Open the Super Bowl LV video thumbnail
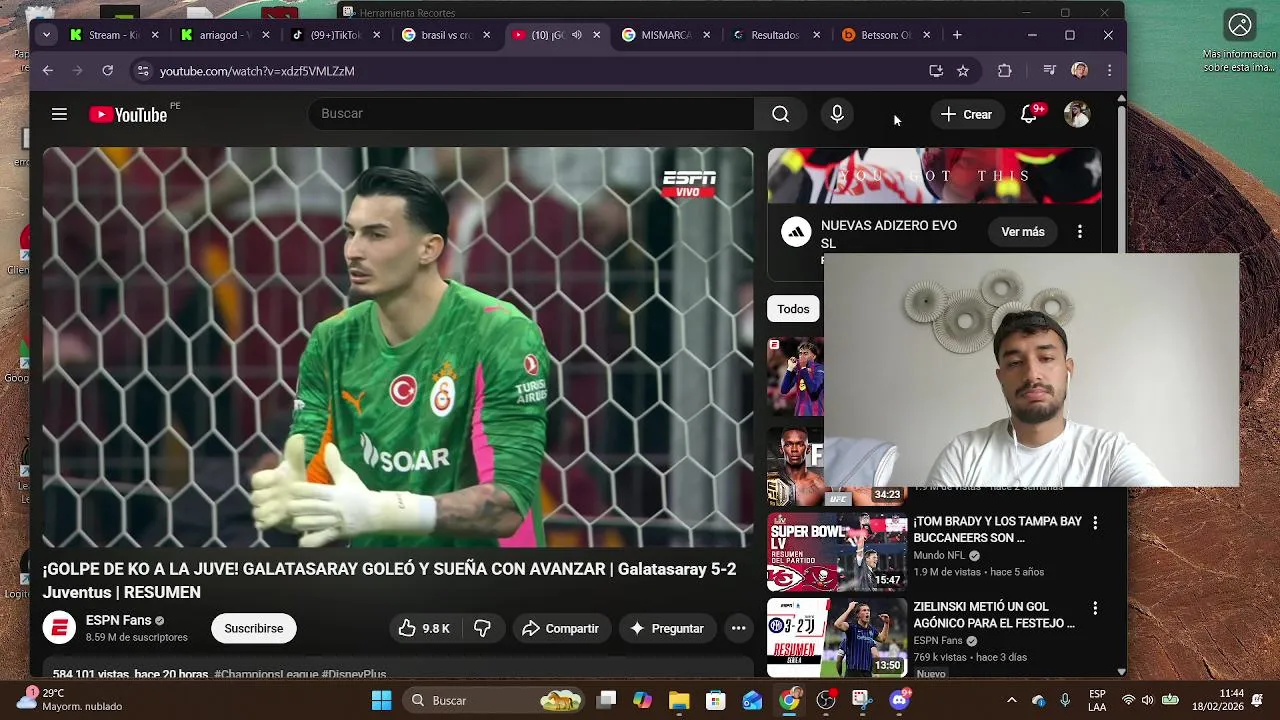Image resolution: width=1280 pixels, height=720 pixels. (837, 552)
